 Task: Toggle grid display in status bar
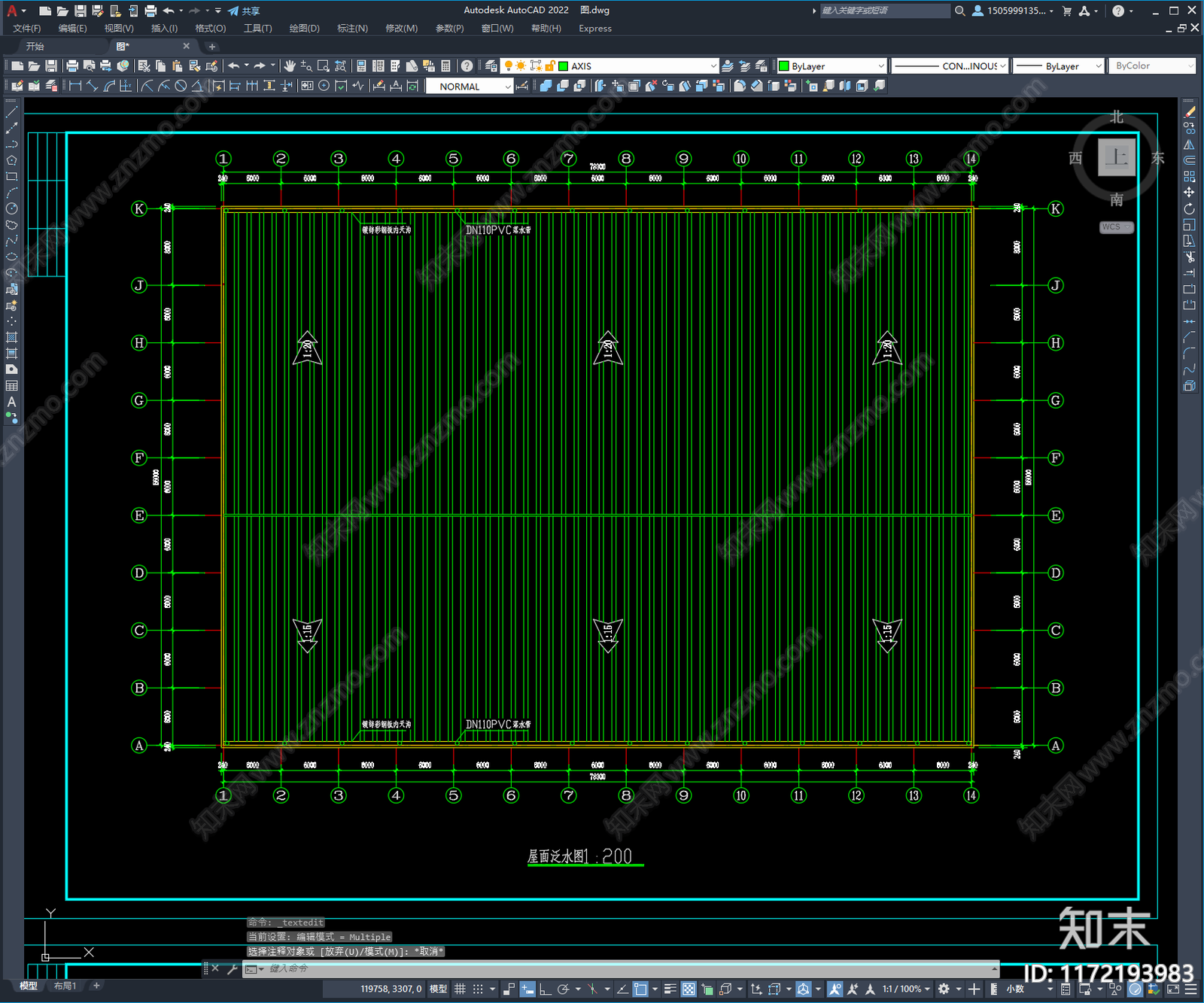pos(460,989)
